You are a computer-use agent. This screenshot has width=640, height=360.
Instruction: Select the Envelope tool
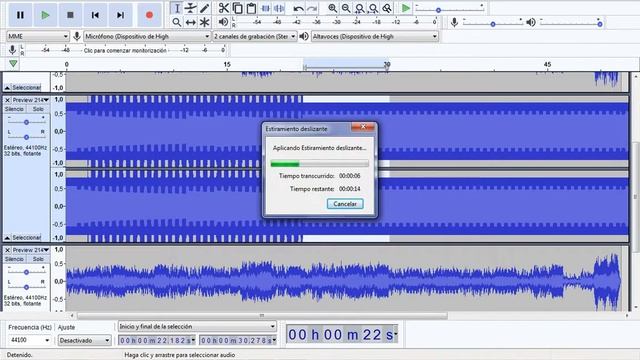[x=191, y=8]
